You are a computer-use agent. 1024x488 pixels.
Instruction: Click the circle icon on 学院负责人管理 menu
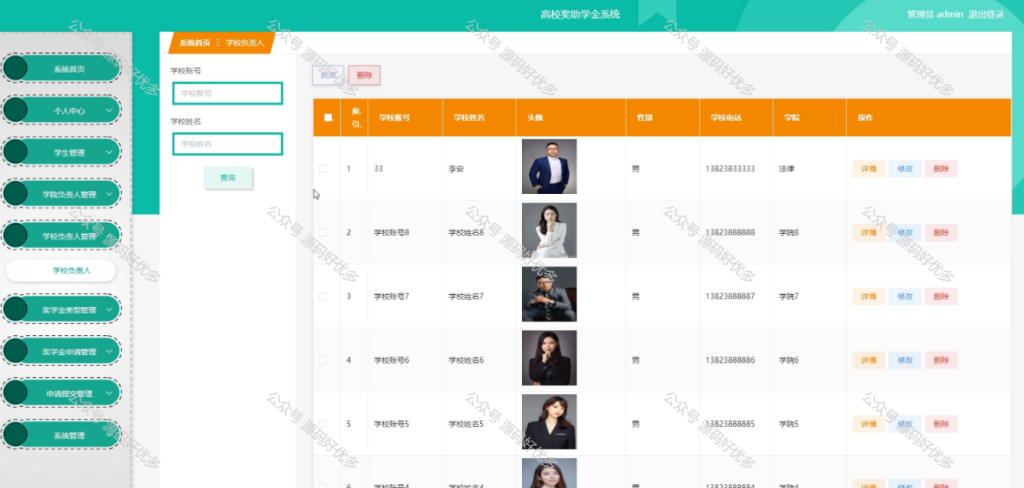tap(15, 194)
